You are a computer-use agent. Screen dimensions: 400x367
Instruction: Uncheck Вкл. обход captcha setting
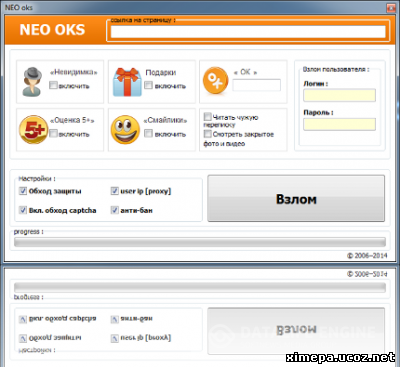23,210
